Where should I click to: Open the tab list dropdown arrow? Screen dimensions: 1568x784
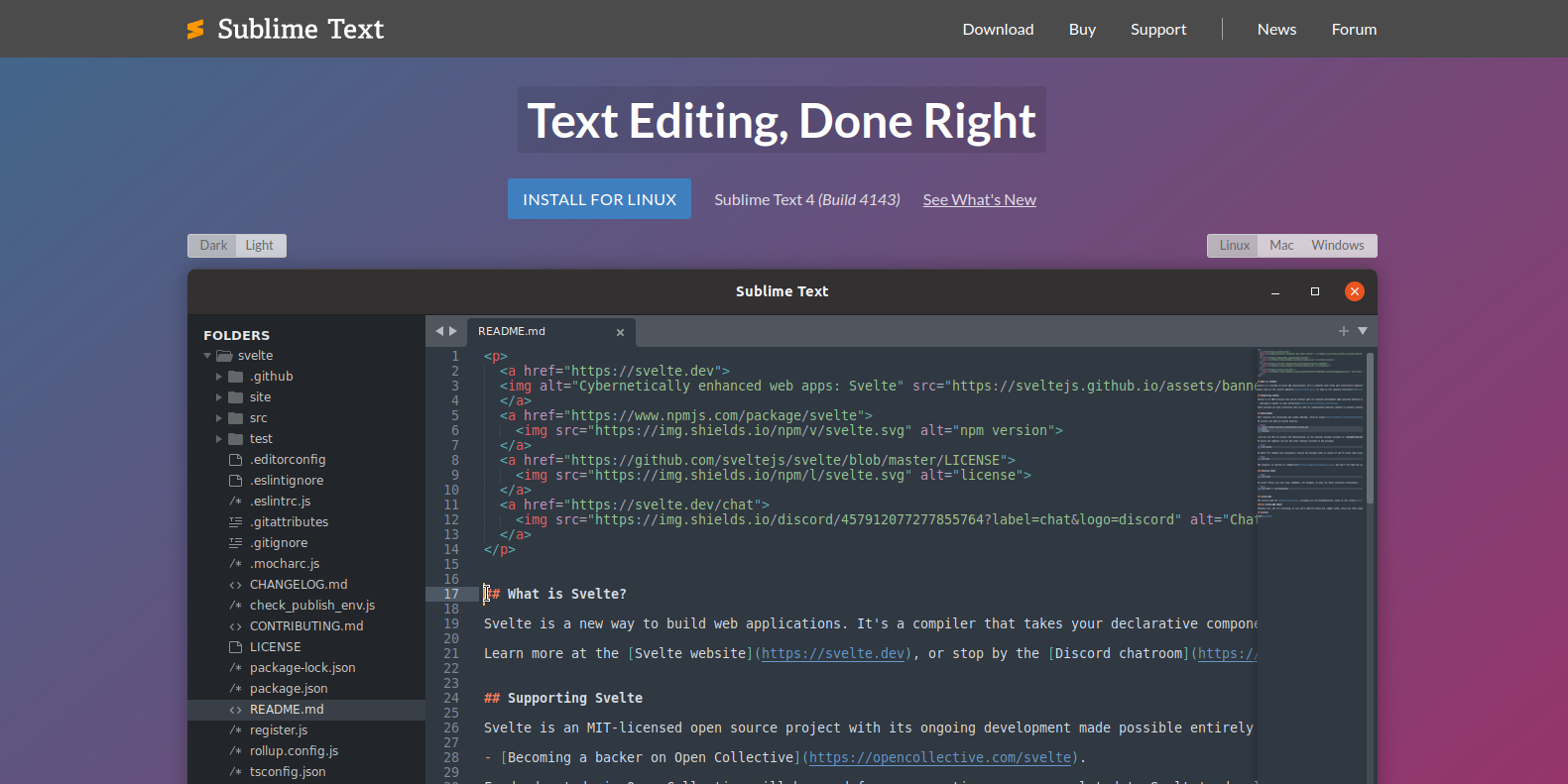[1363, 331]
